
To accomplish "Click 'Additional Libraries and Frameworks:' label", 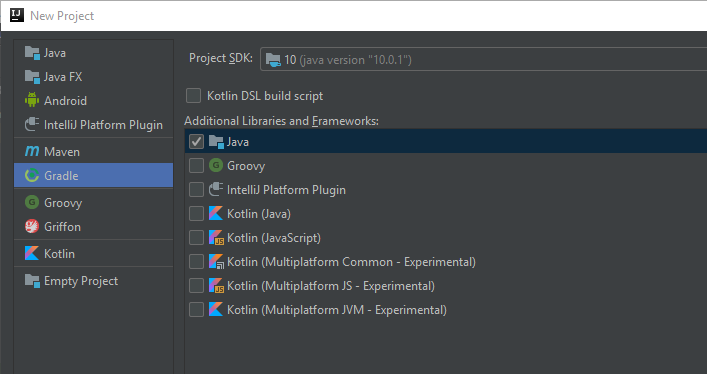I will [x=281, y=121].
